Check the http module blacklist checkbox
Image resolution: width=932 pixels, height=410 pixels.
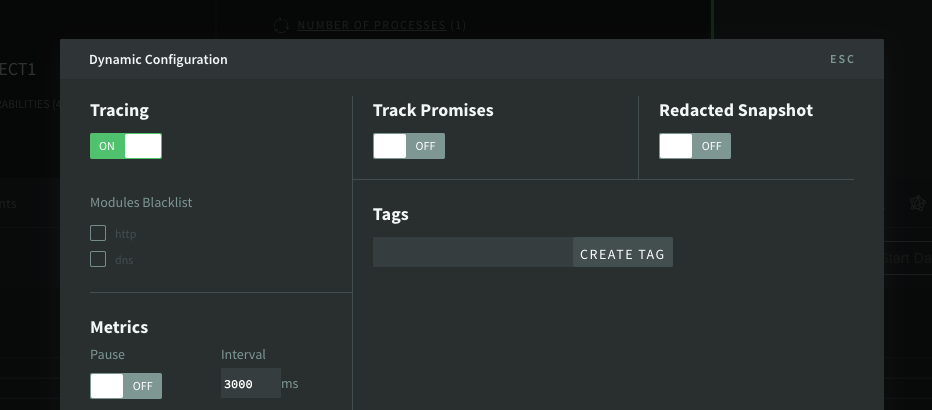(x=98, y=233)
